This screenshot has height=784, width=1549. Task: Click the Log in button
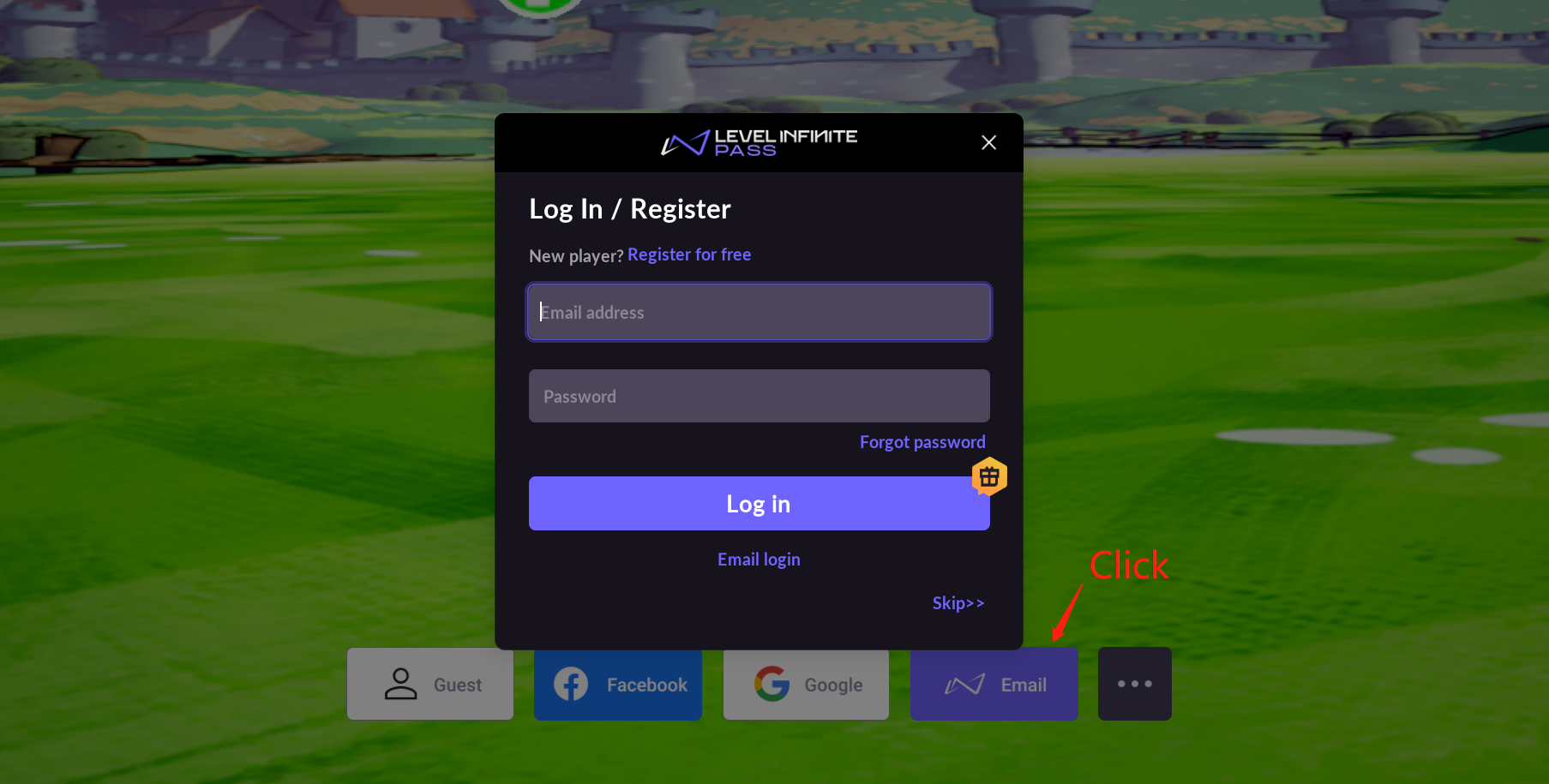(759, 504)
